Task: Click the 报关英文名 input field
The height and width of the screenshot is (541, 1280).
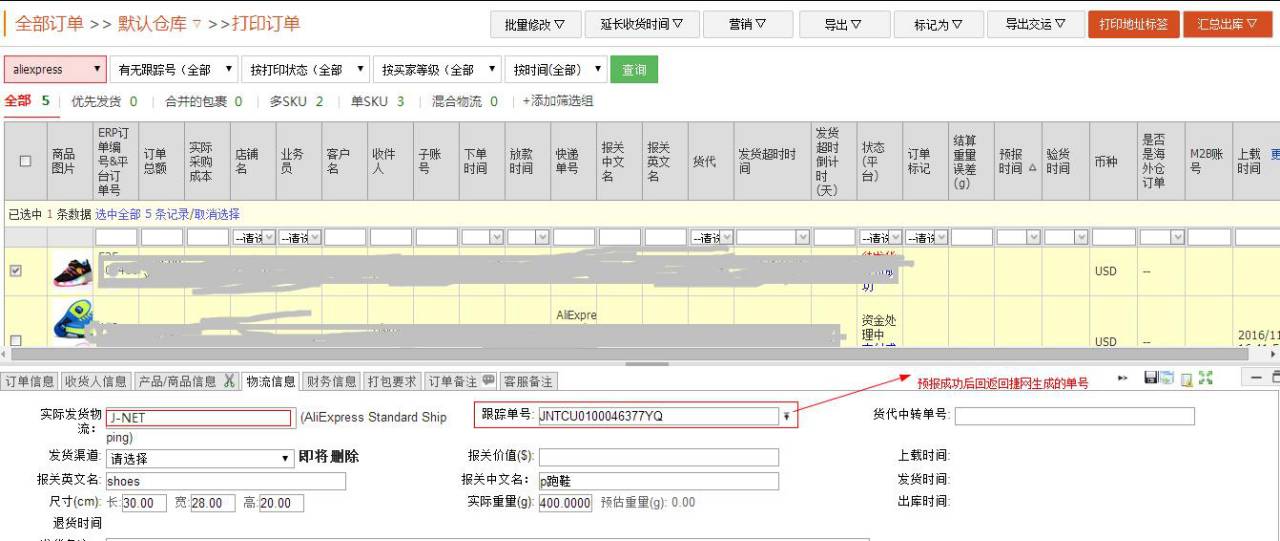Action: (x=225, y=481)
